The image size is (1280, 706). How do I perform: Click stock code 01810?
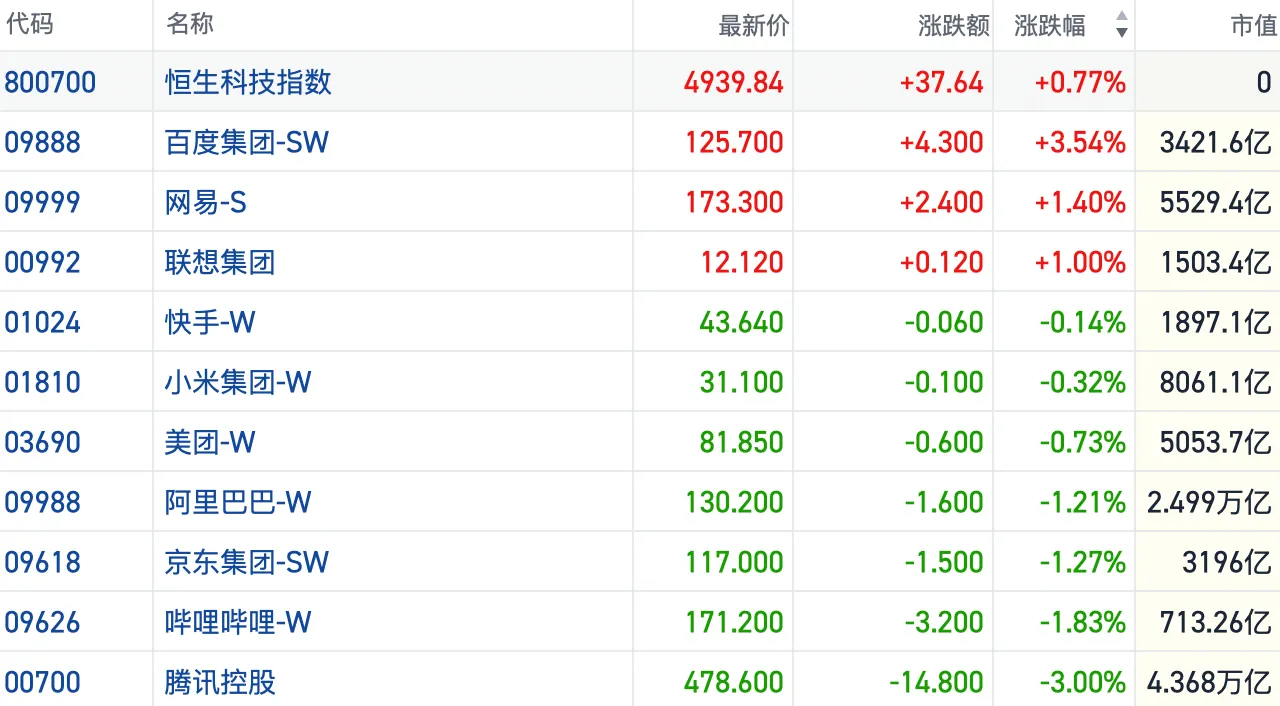[42, 382]
